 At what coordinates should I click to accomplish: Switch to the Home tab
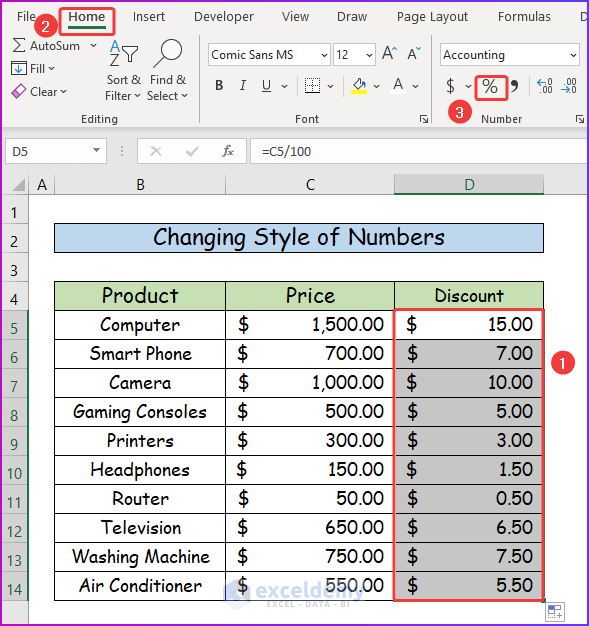click(87, 17)
